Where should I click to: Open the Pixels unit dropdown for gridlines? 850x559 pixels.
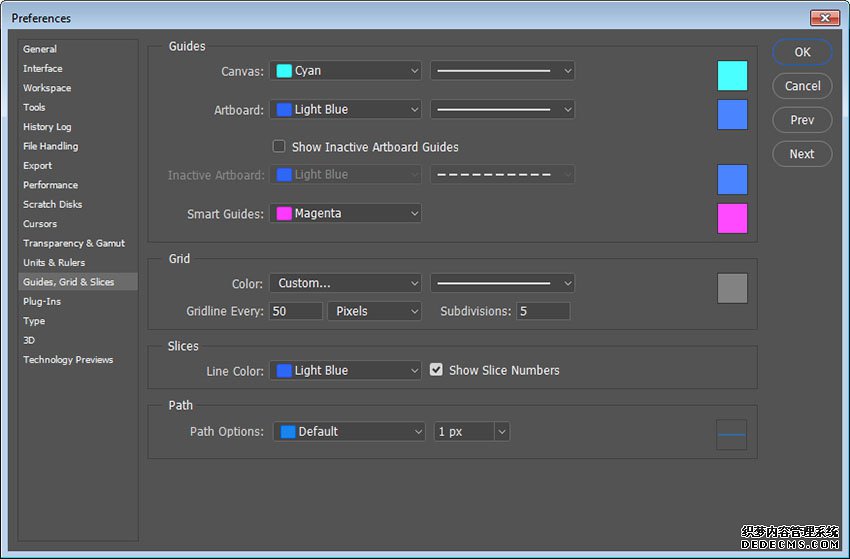374,311
